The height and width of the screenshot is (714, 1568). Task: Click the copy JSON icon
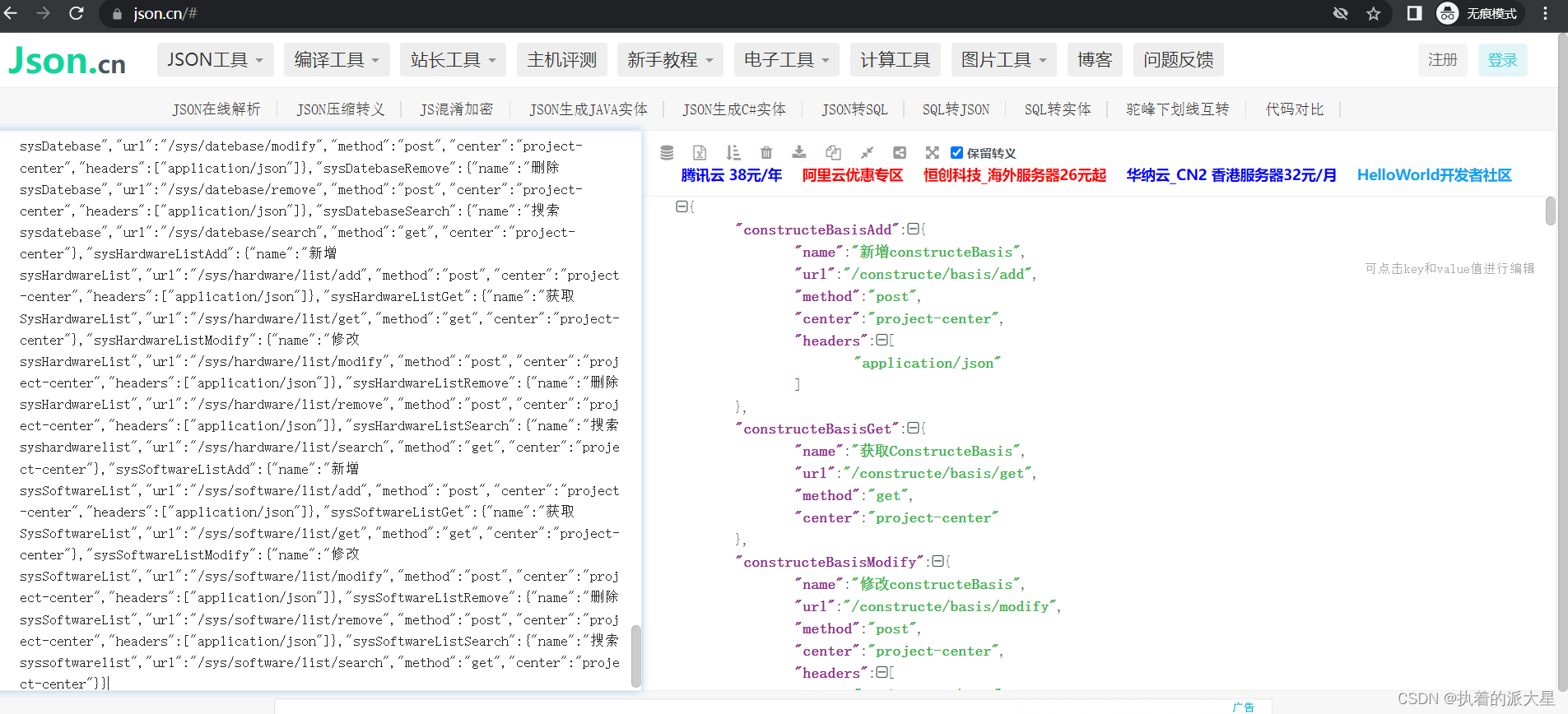[833, 152]
